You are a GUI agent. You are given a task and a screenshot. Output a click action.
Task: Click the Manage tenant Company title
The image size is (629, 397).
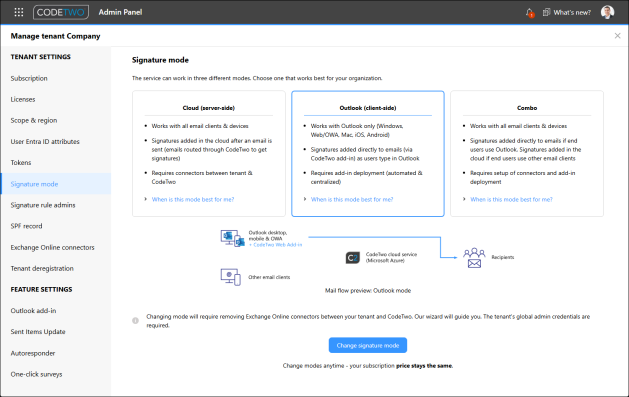coord(55,36)
